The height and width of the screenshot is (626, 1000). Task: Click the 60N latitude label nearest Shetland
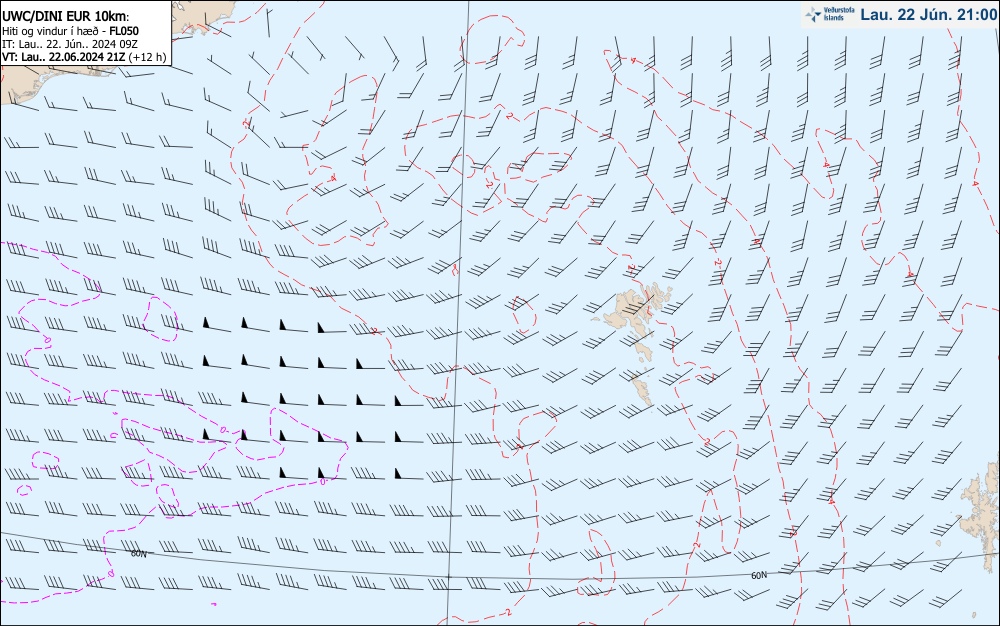[759, 576]
